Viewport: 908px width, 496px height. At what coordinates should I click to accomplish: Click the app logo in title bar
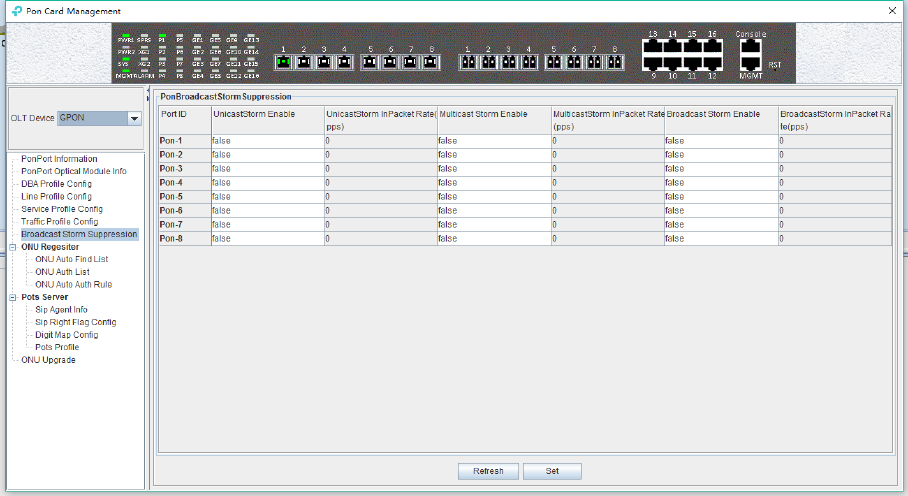point(17,11)
